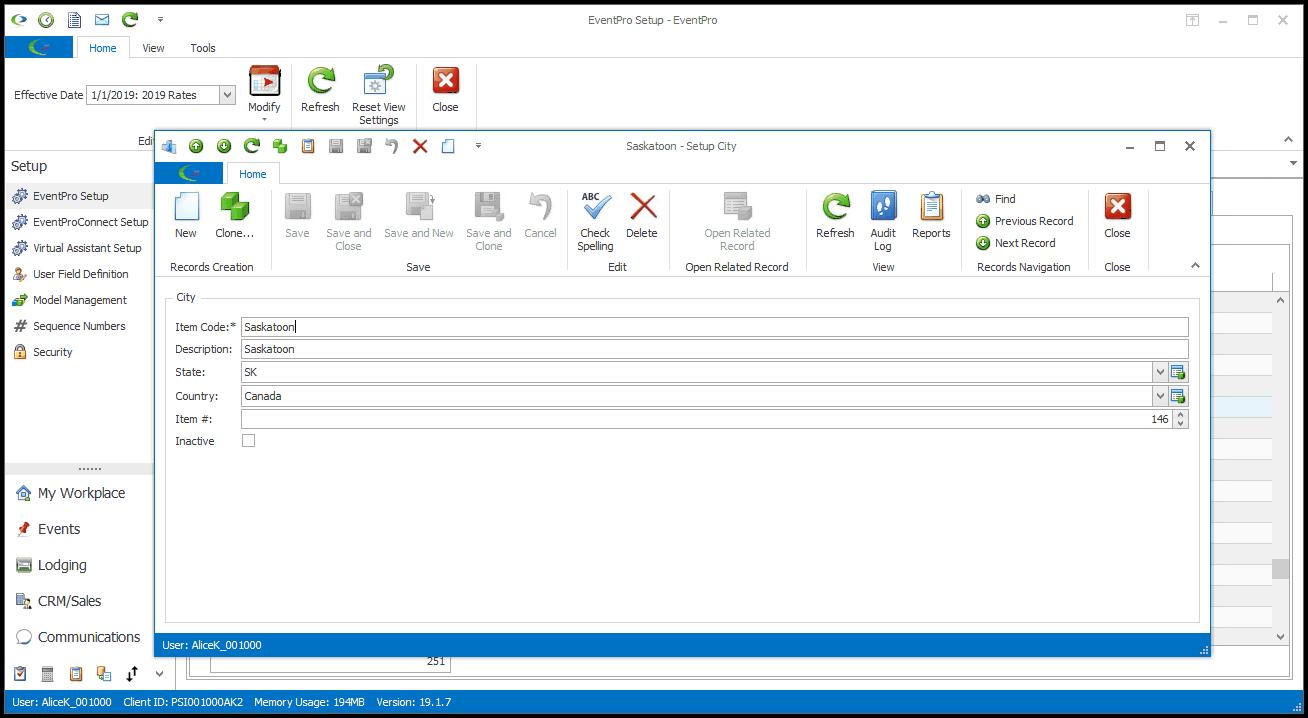This screenshot has width=1308, height=718.
Task: Click the clipboard icon in Setup City title bar
Action: tap(308, 146)
